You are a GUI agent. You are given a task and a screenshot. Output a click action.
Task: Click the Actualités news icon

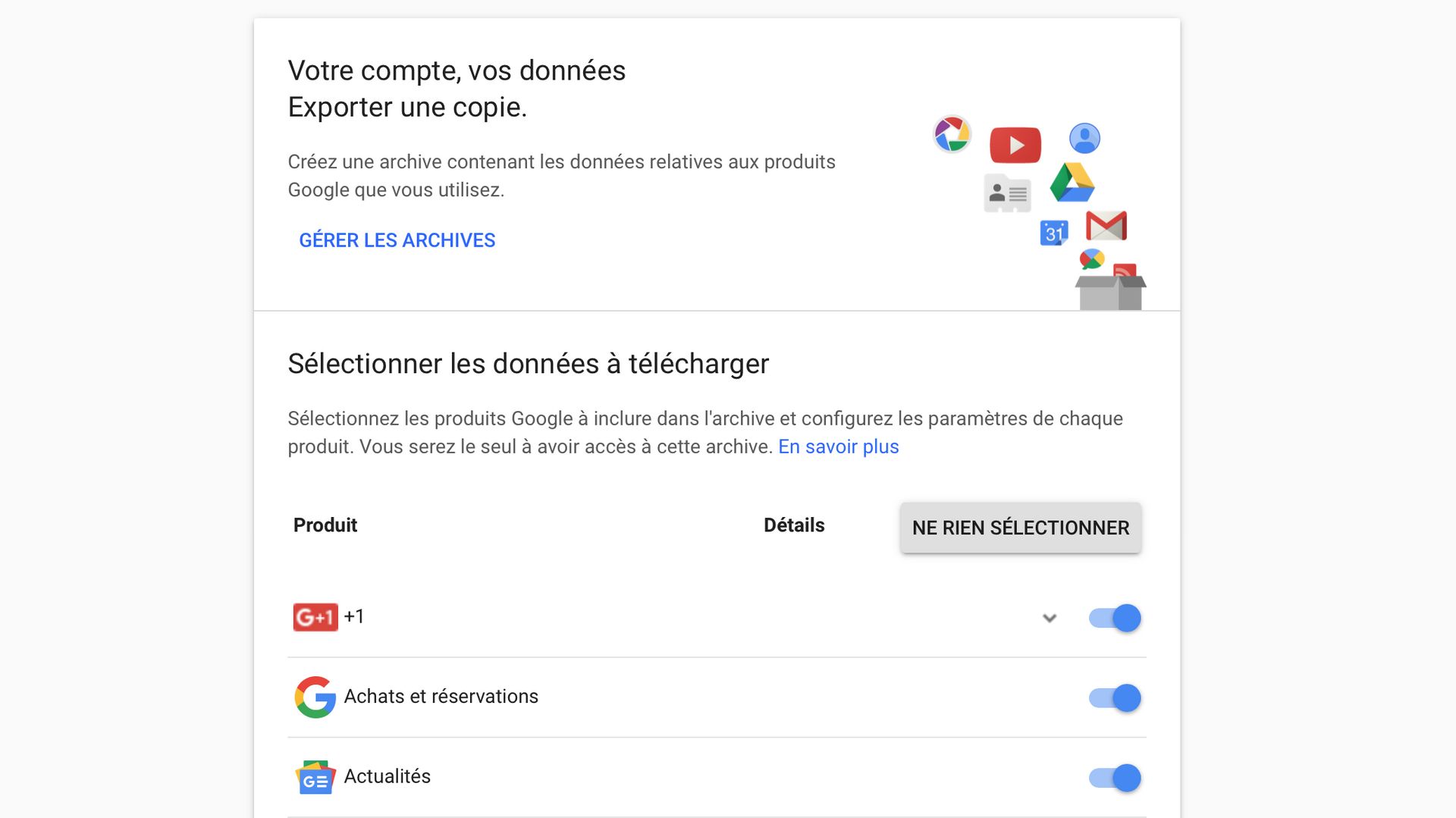click(315, 777)
